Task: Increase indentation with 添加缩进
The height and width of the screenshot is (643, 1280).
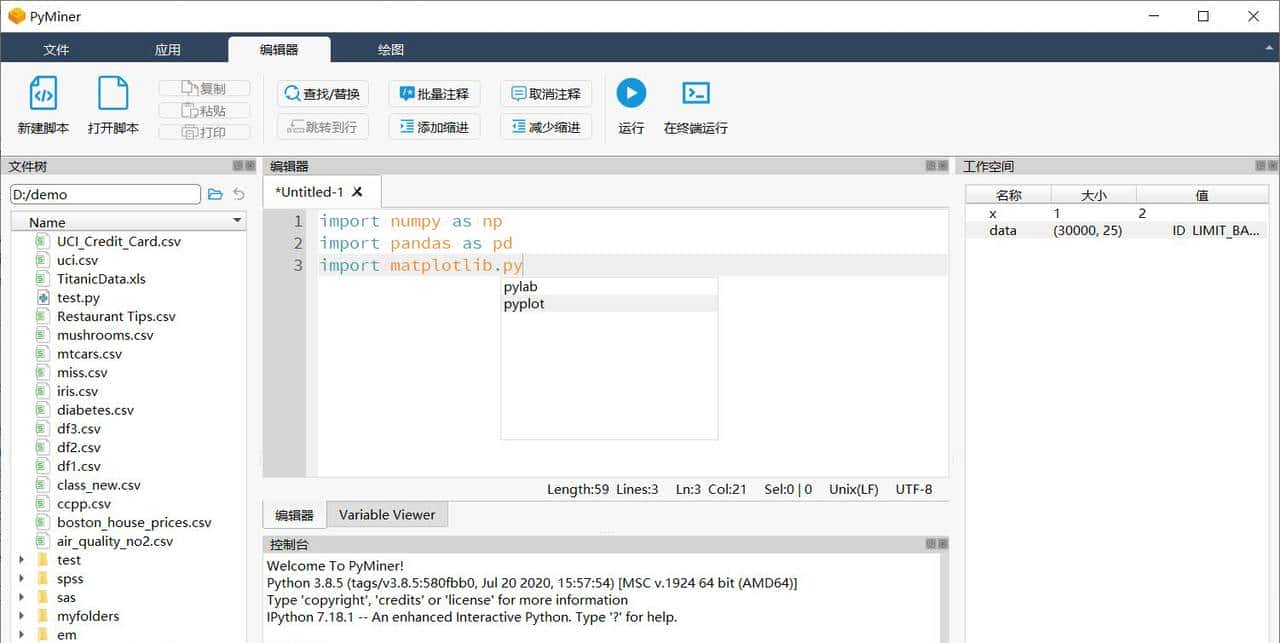Action: [434, 126]
